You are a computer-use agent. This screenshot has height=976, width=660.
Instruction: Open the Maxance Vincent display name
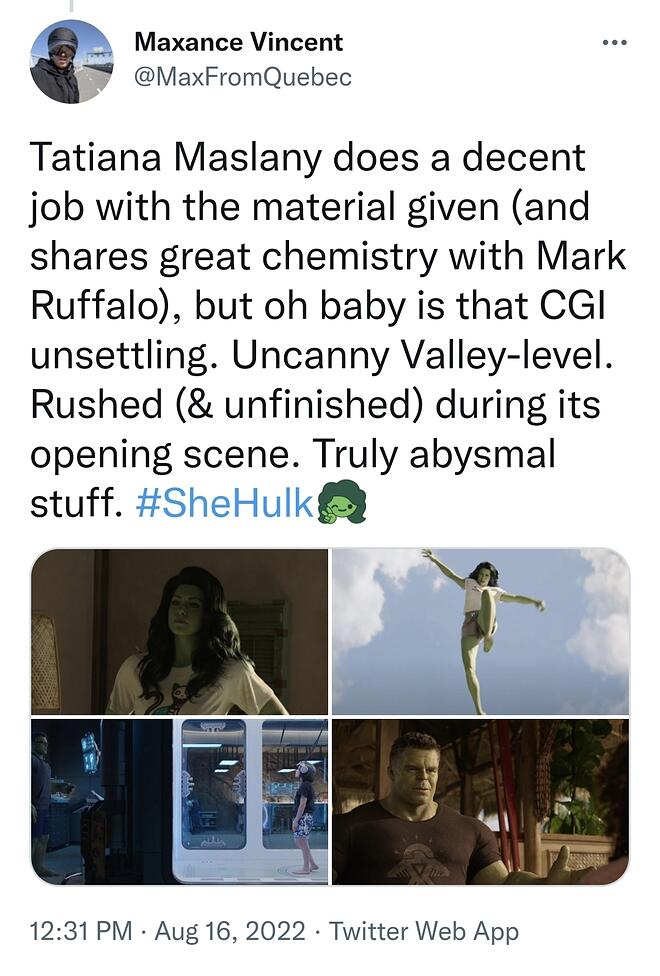[x=238, y=42]
